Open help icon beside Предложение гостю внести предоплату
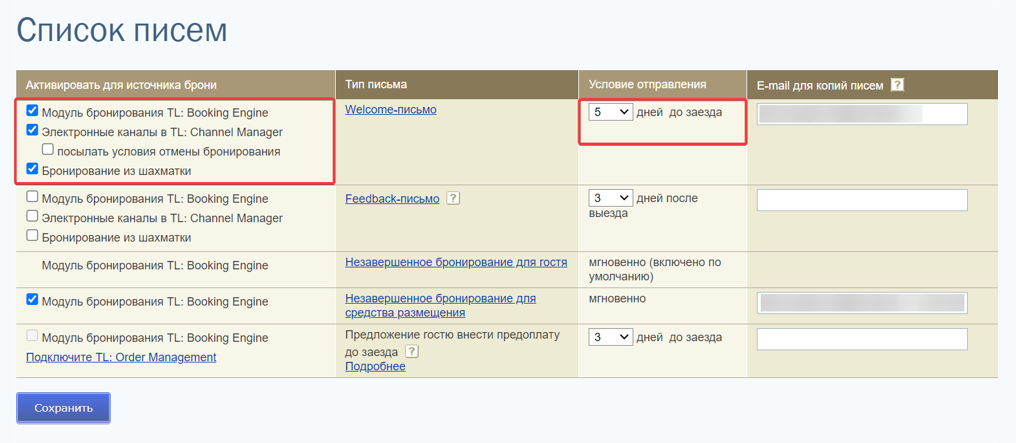1016x443 pixels. tap(411, 352)
